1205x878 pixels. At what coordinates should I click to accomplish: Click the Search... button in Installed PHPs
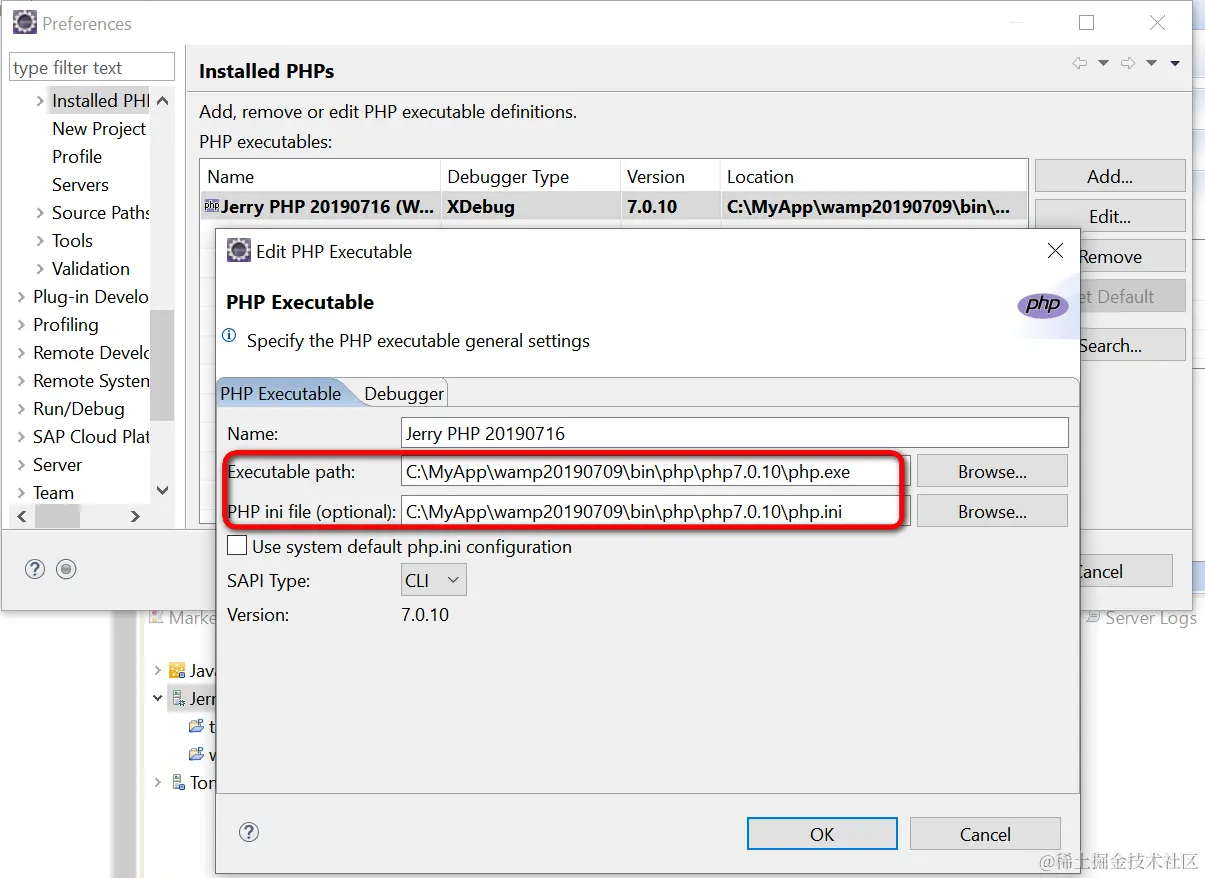pyautogui.click(x=1132, y=345)
